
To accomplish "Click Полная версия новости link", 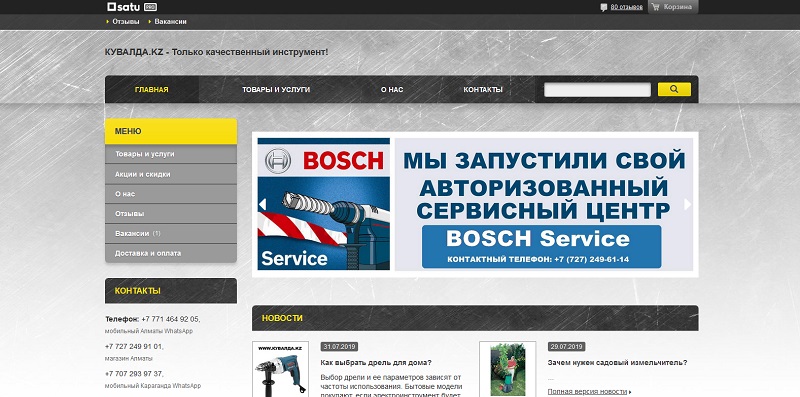I will coord(587,391).
